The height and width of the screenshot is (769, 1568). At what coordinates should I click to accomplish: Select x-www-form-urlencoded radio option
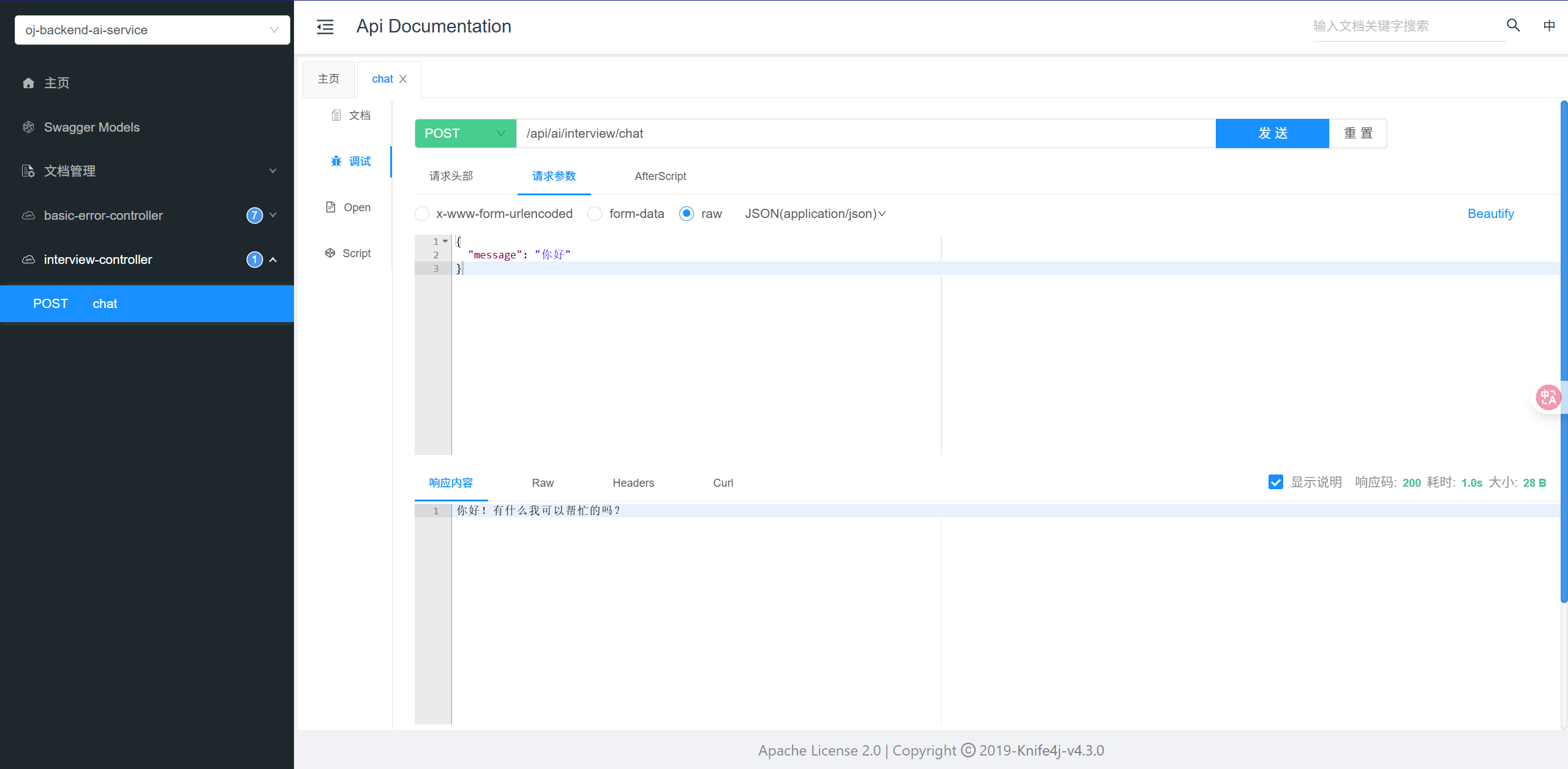422,214
